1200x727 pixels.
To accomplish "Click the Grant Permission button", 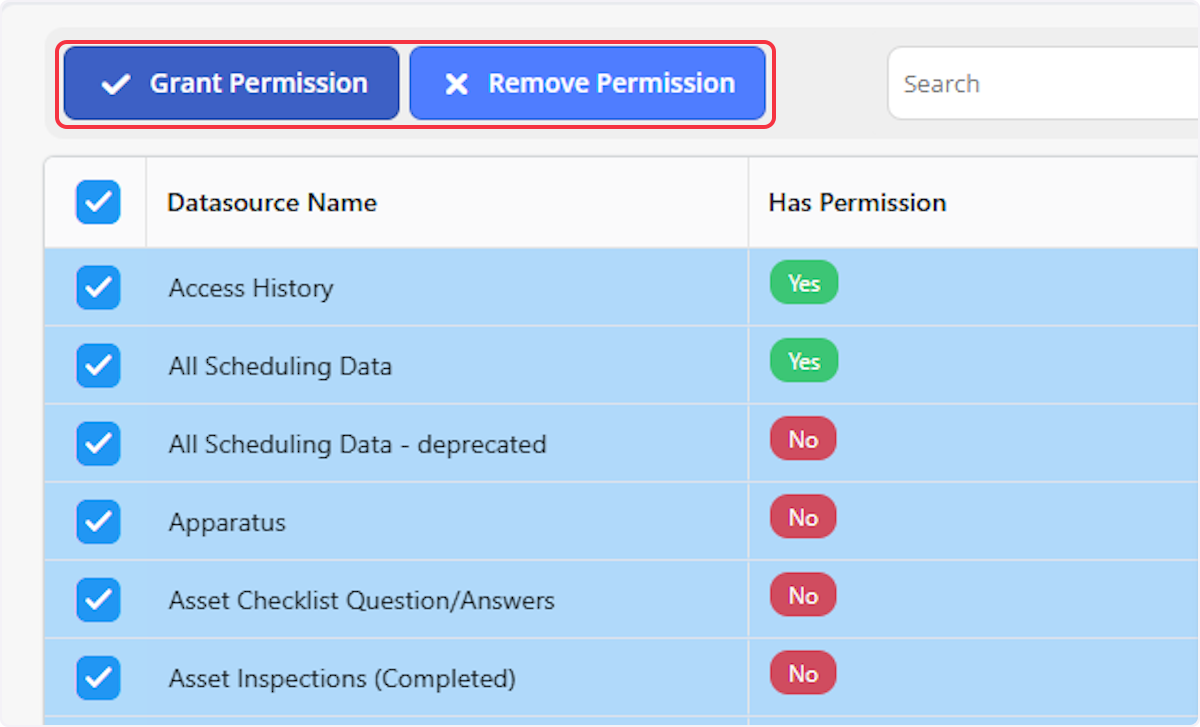I will point(231,84).
